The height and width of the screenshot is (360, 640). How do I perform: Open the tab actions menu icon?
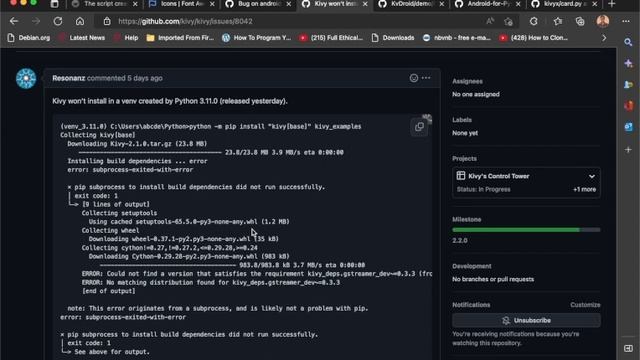coord(54,4)
